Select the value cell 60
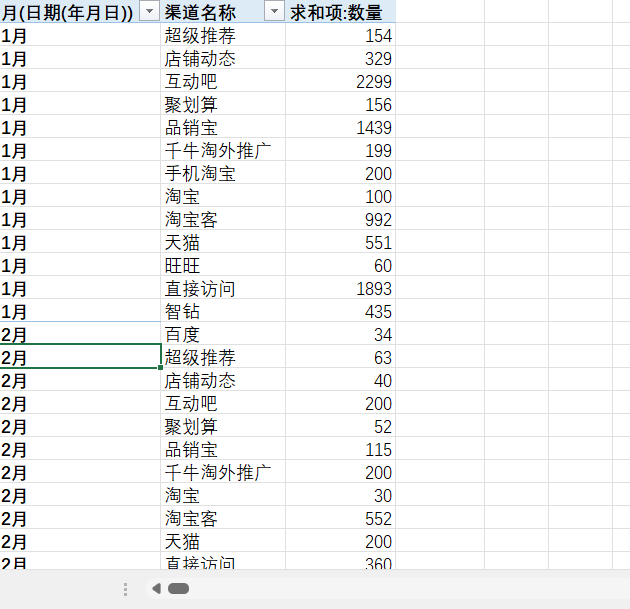The height and width of the screenshot is (609, 630). tap(341, 265)
